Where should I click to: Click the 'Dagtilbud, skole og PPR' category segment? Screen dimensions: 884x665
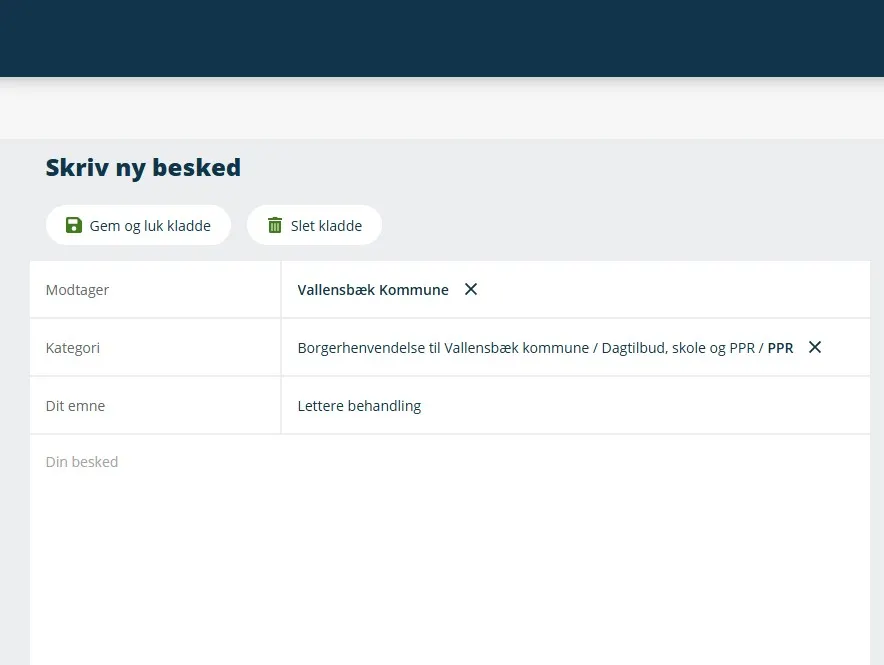678,348
